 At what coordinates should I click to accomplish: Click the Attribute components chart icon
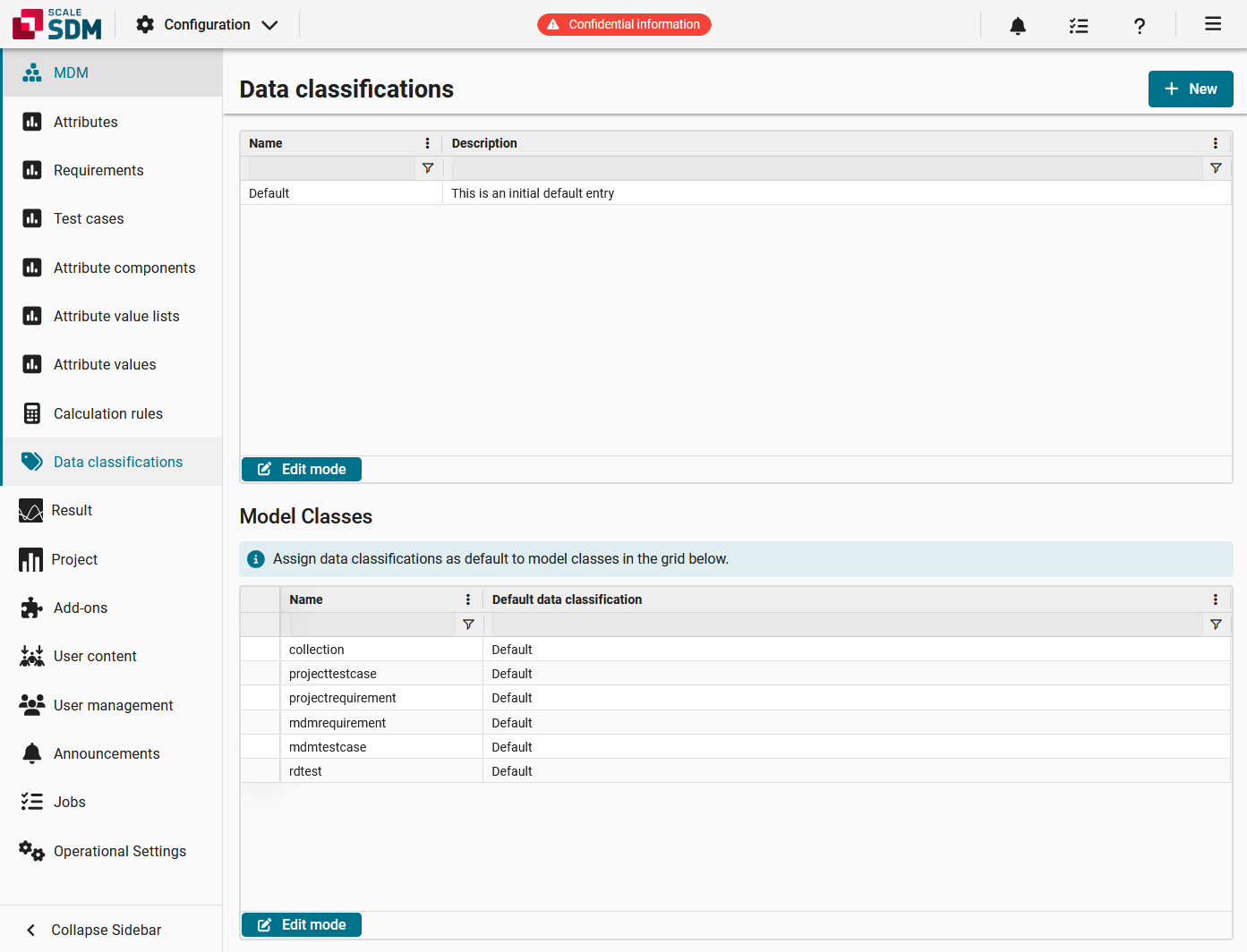coord(32,268)
